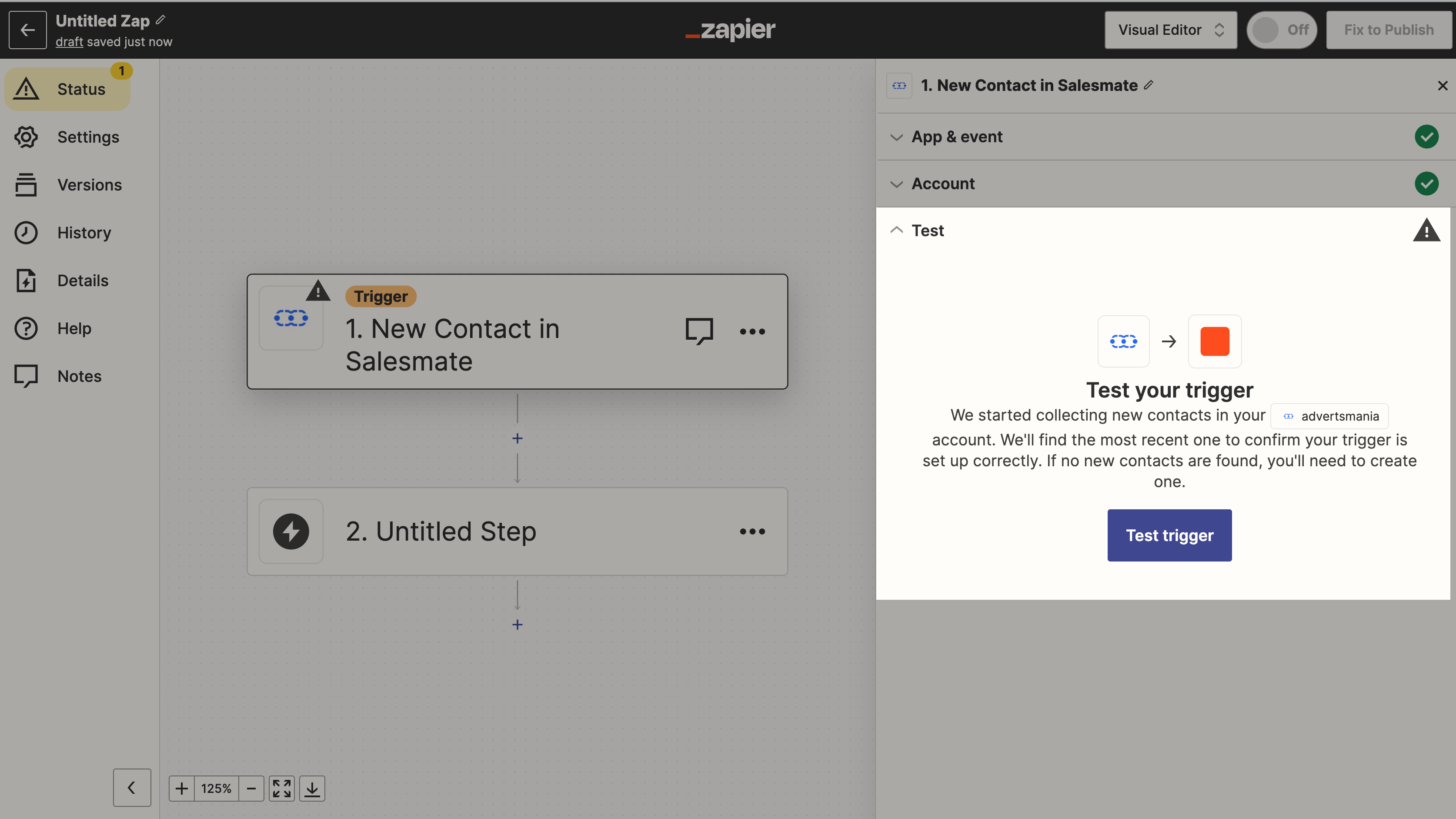Image resolution: width=1456 pixels, height=819 pixels.
Task: Click the Salesmate icon in panel header
Action: 899,85
